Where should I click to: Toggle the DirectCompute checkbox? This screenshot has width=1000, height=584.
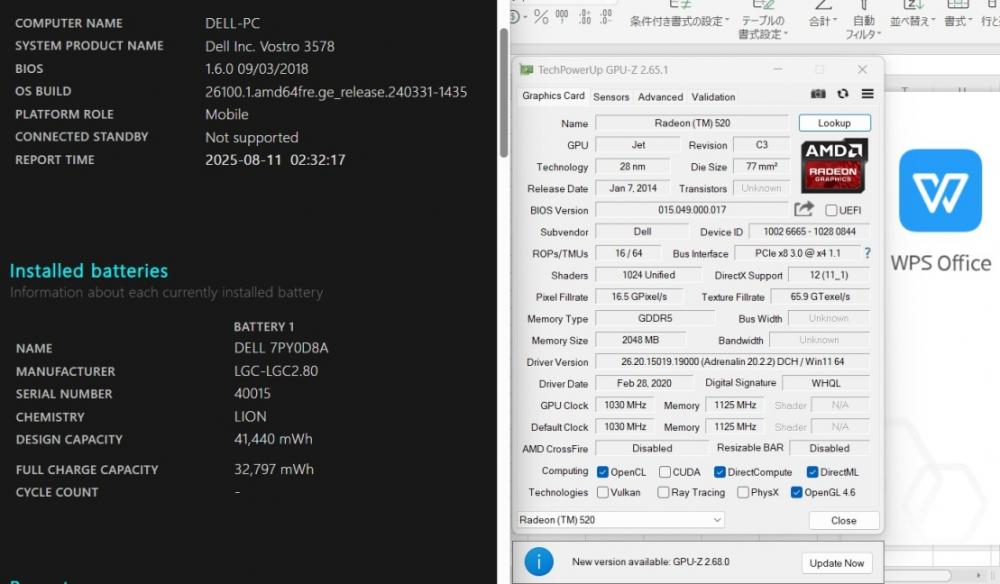coord(719,472)
